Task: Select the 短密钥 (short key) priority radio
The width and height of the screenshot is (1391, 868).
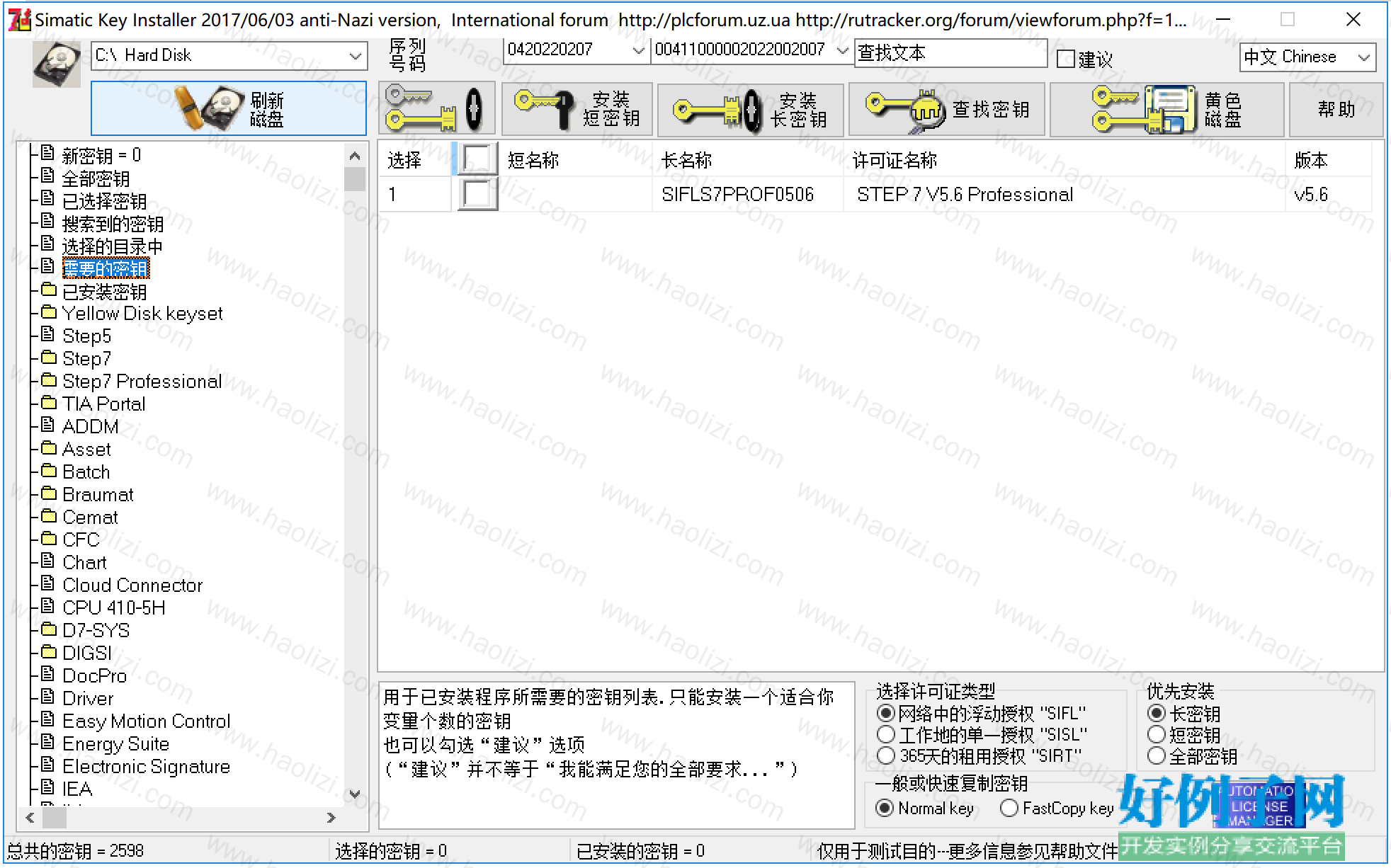Action: [x=1157, y=734]
